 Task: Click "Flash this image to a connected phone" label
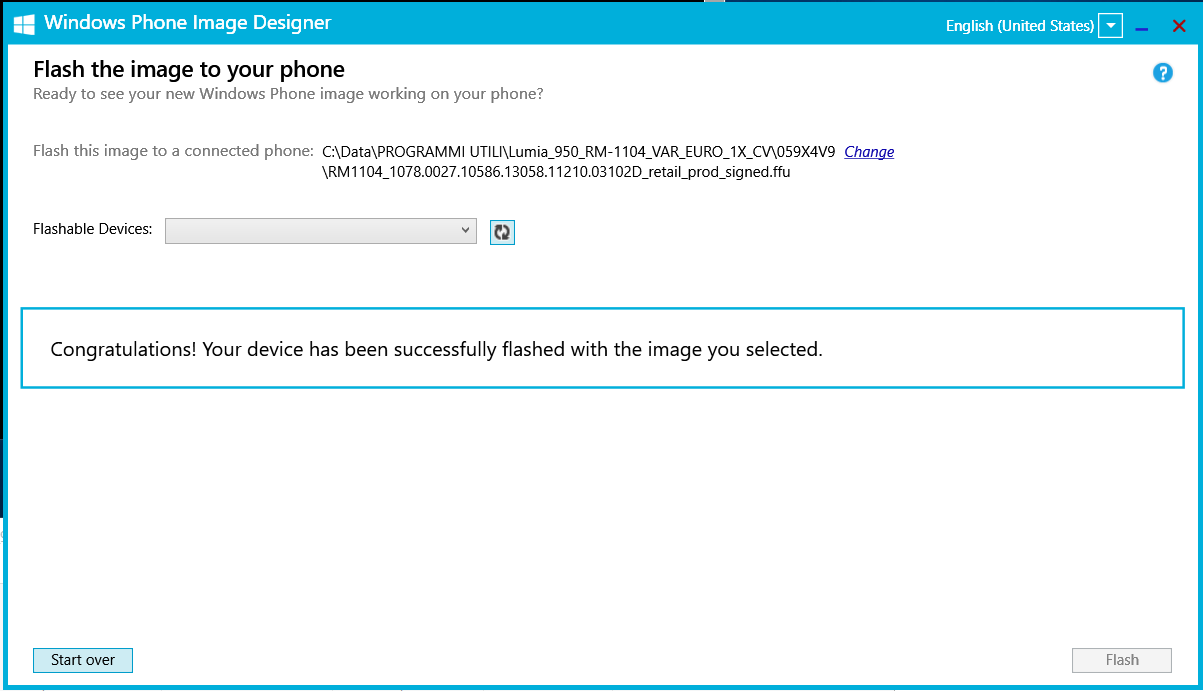pos(173,151)
